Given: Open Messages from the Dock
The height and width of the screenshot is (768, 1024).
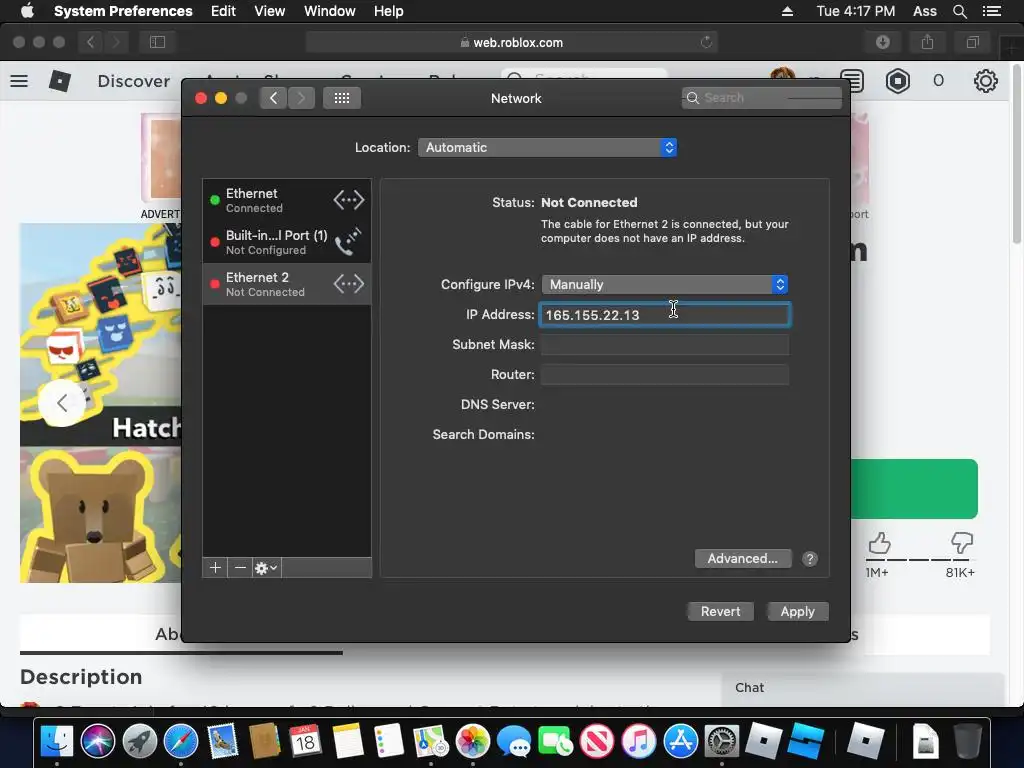Looking at the screenshot, I should [514, 741].
